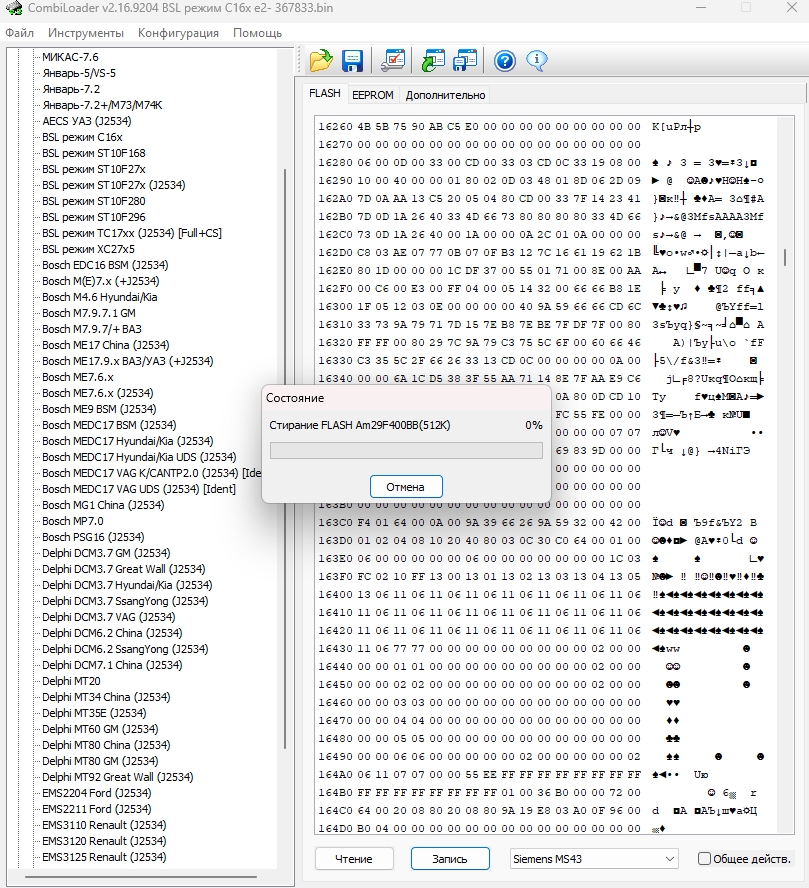Click the FLASH erase progress bar
This screenshot has height=888, width=809.
tap(406, 450)
